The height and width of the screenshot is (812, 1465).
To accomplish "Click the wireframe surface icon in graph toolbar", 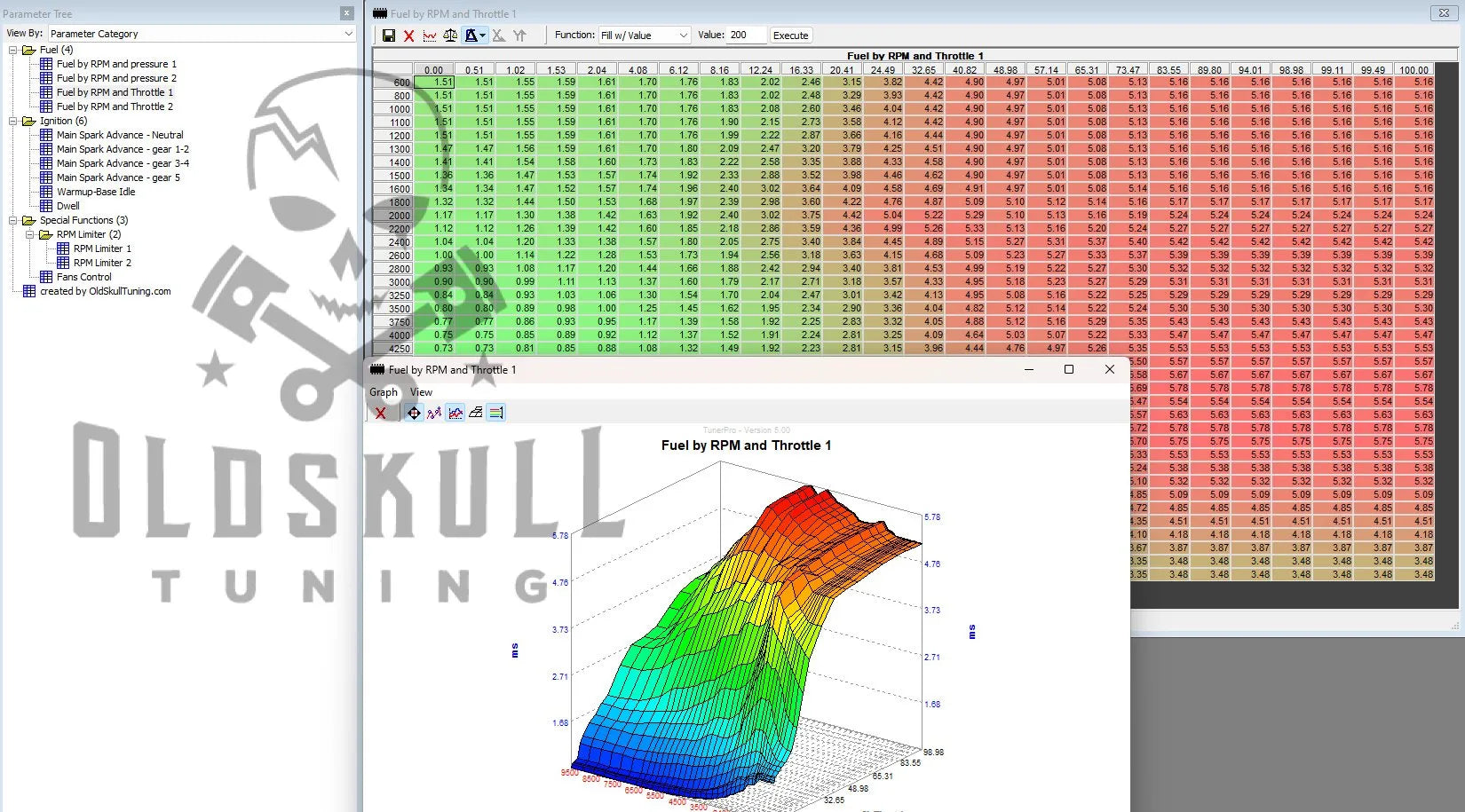I will tap(476, 413).
